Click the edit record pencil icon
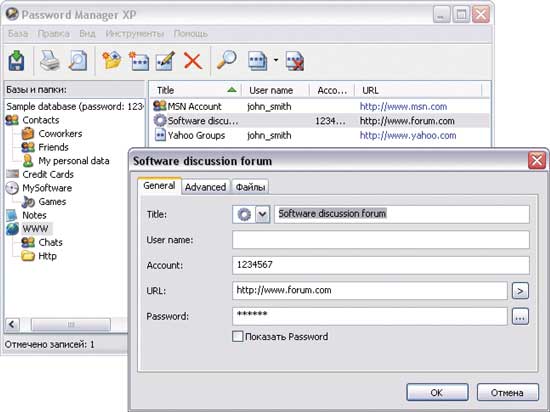Screen dimensions: 550x412 click(x=165, y=61)
